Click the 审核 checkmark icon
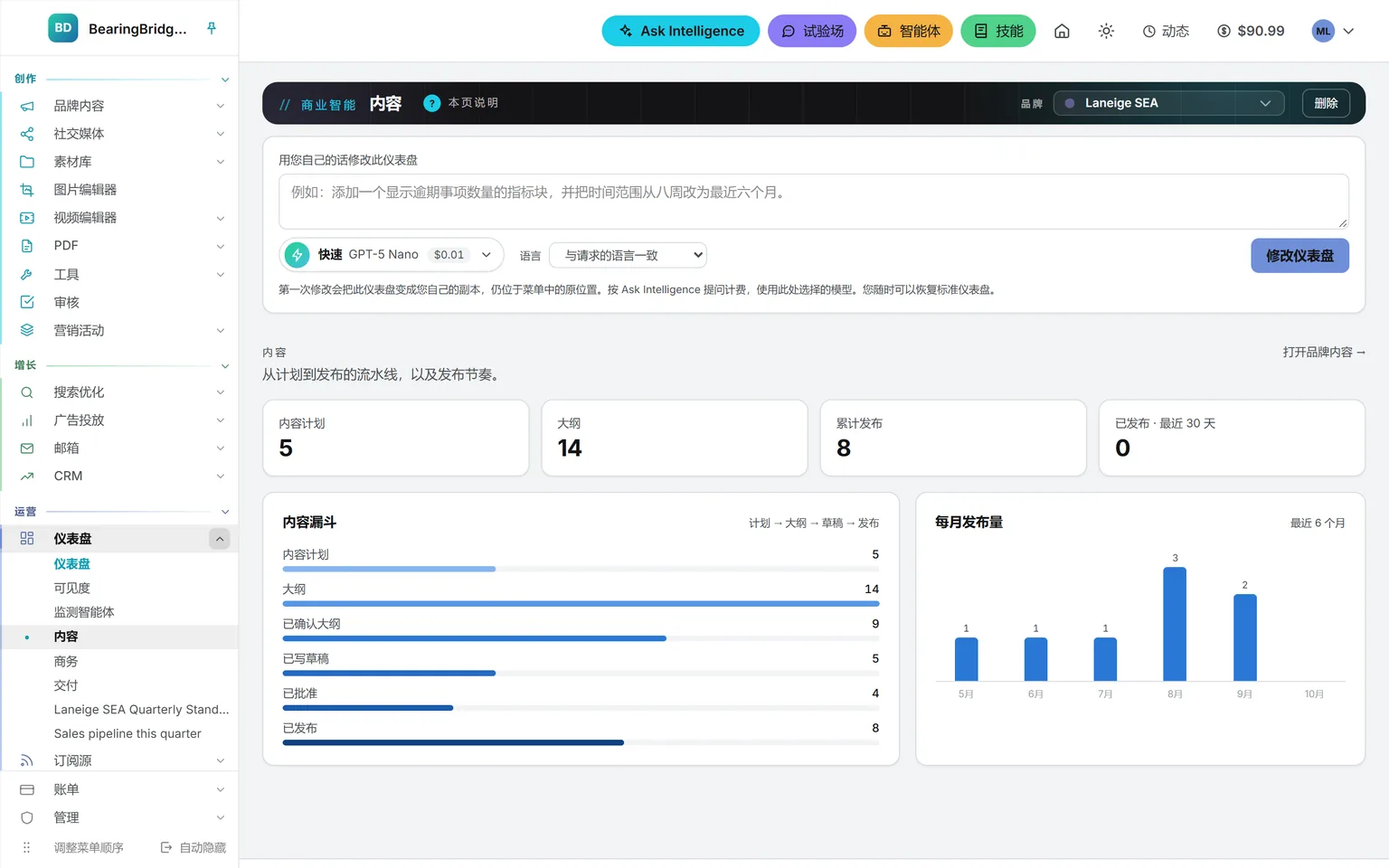This screenshot has width=1389, height=868. (27, 302)
